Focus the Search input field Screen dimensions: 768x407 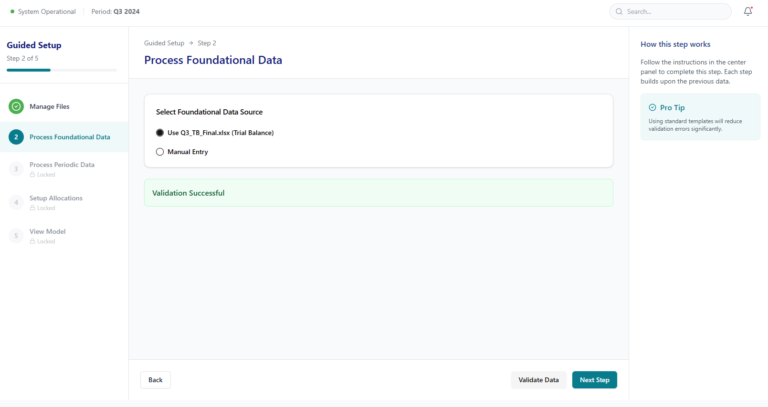[675, 12]
